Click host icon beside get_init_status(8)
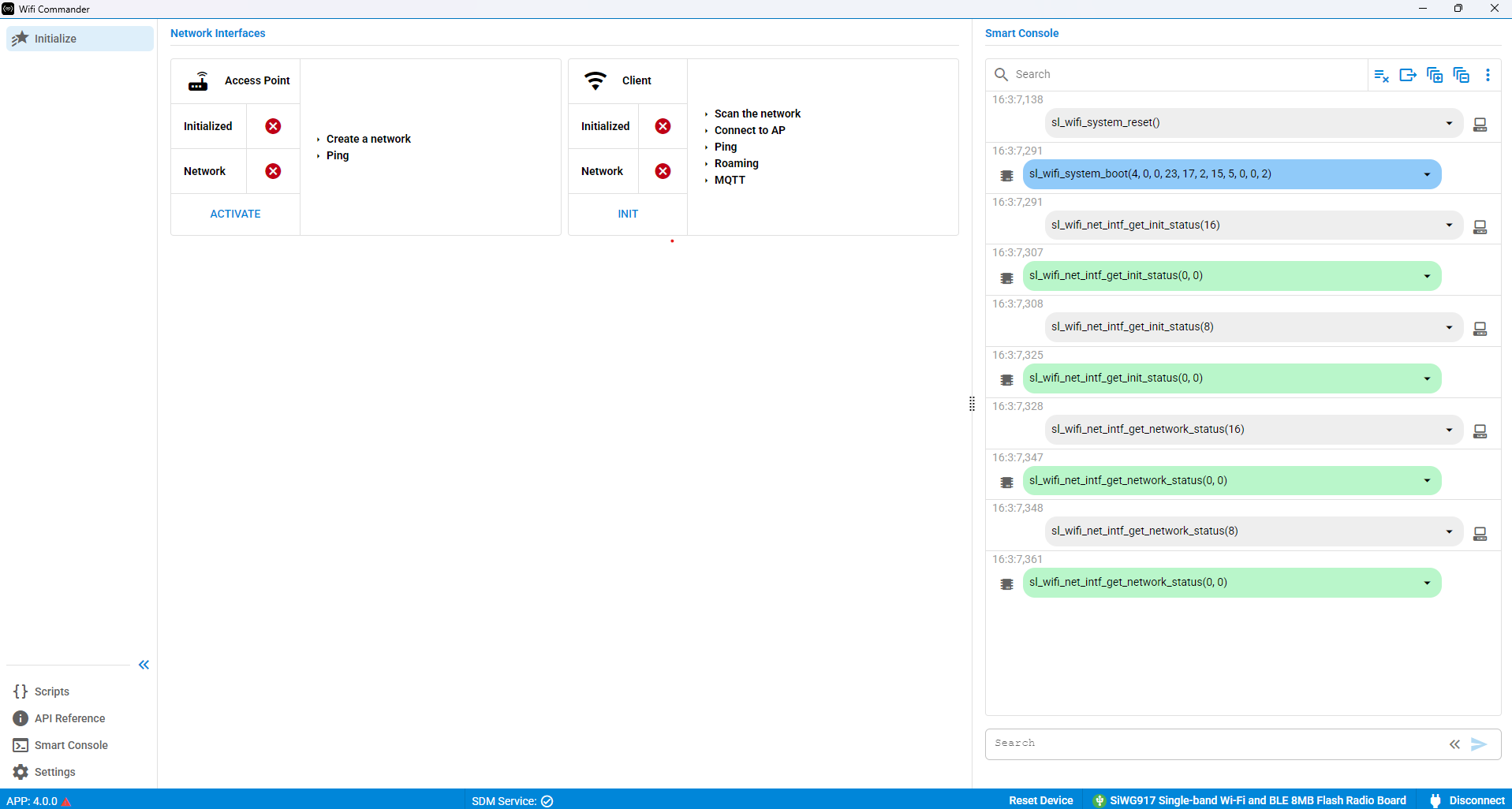The image size is (1512, 809). point(1480,329)
